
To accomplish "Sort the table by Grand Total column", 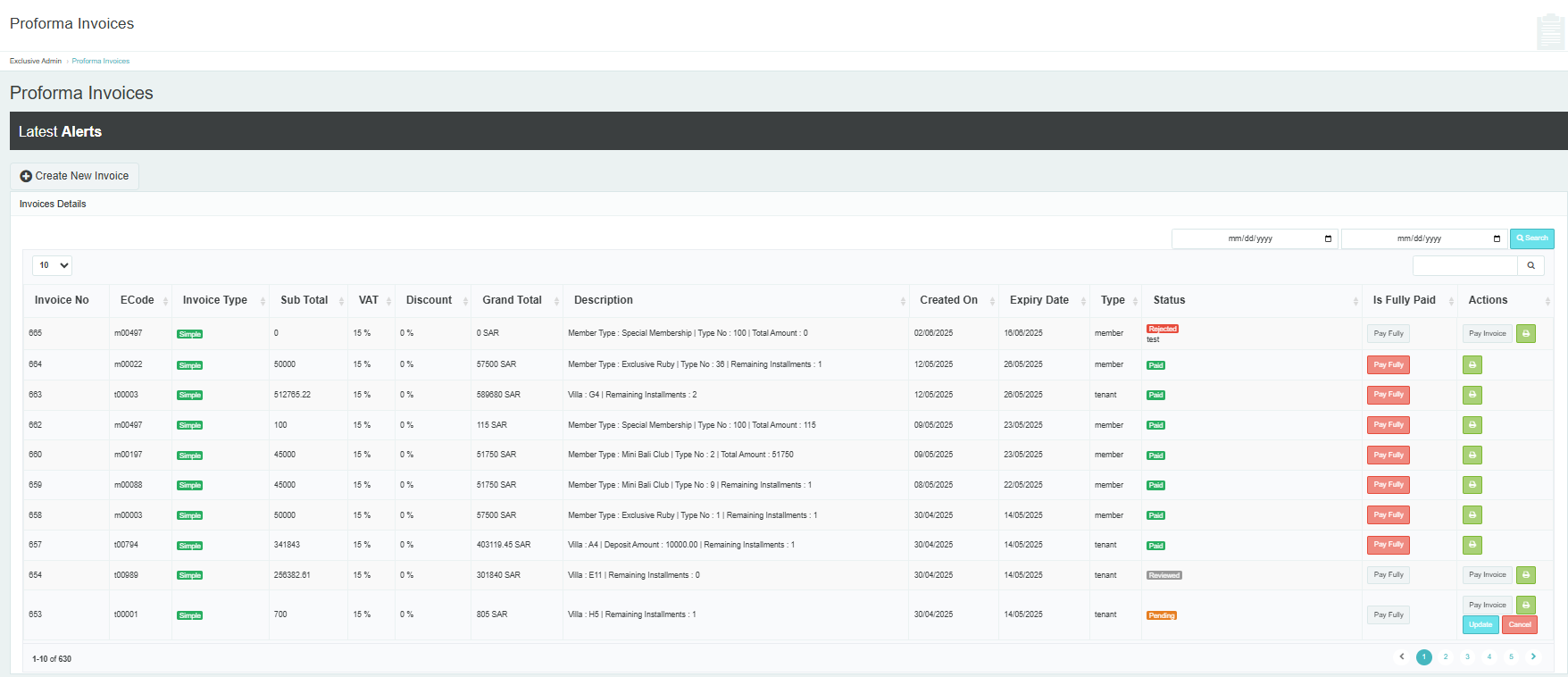I will tap(513, 300).
